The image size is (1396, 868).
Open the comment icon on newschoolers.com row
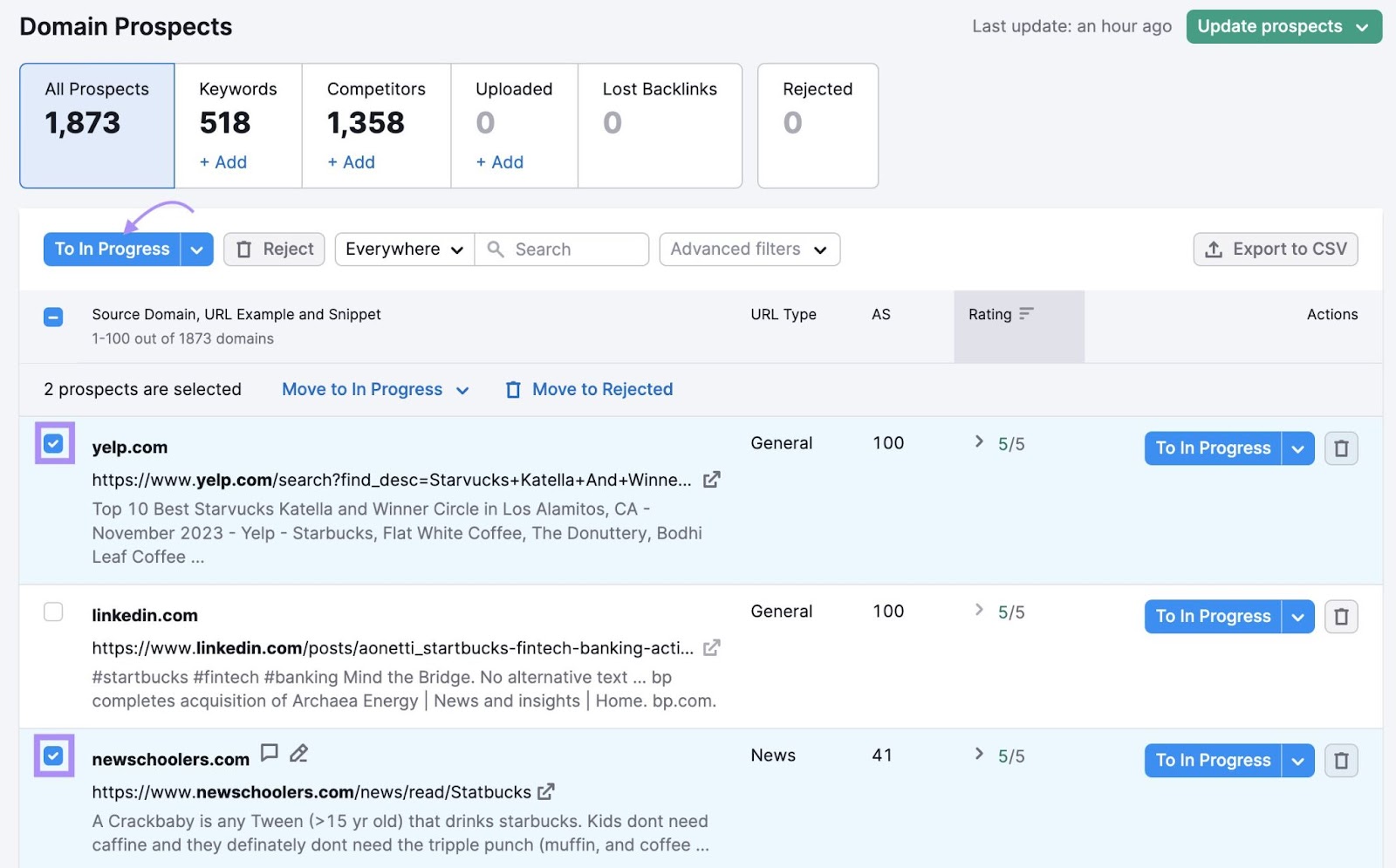pyautogui.click(x=270, y=753)
